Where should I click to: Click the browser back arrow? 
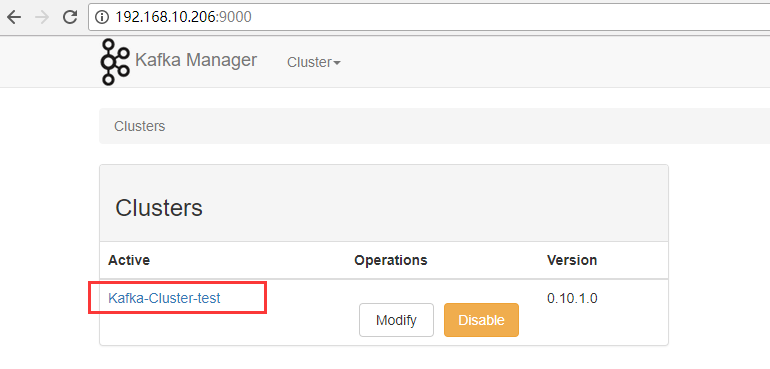click(14, 17)
